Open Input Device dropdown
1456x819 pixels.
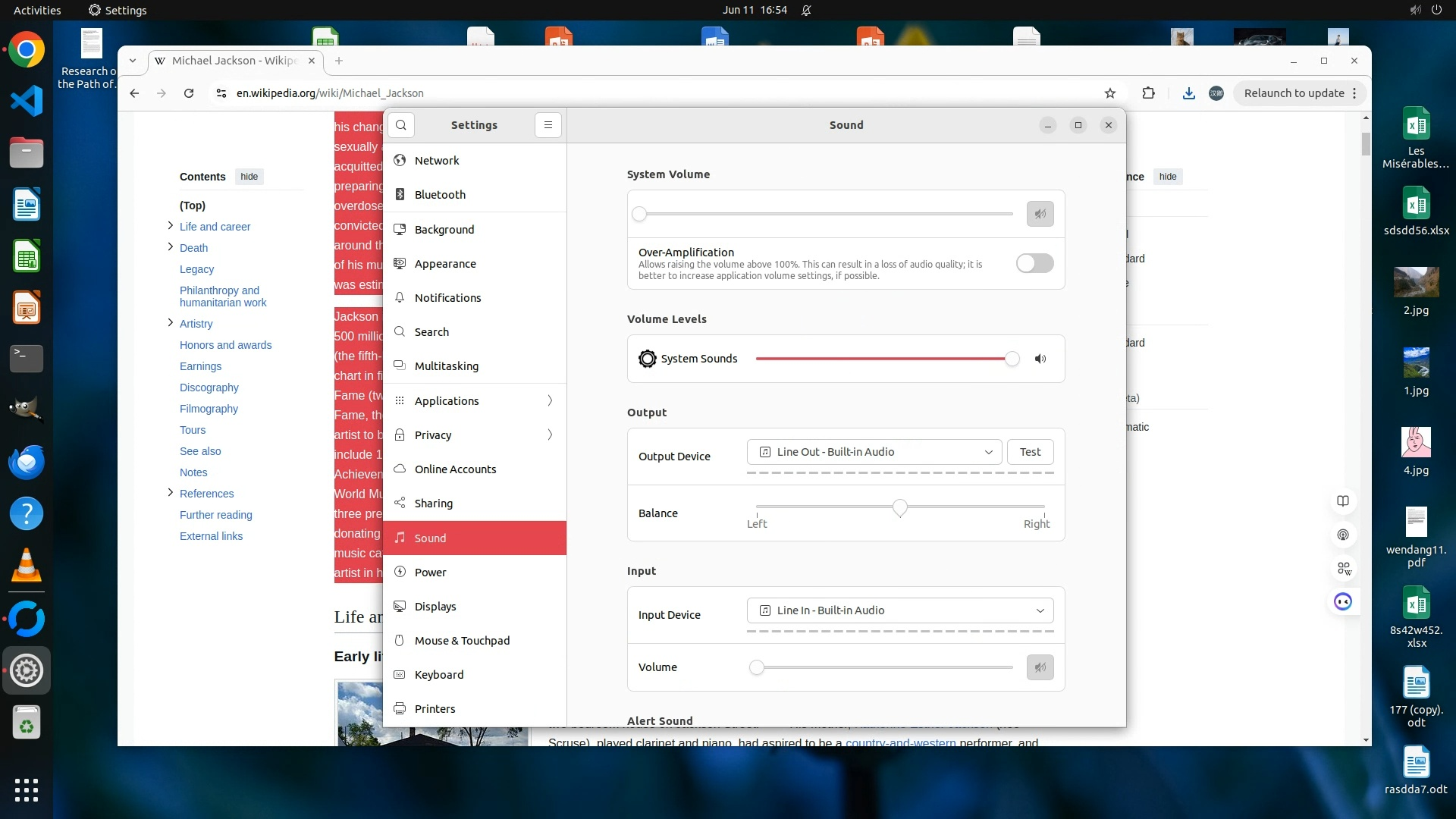(x=899, y=610)
